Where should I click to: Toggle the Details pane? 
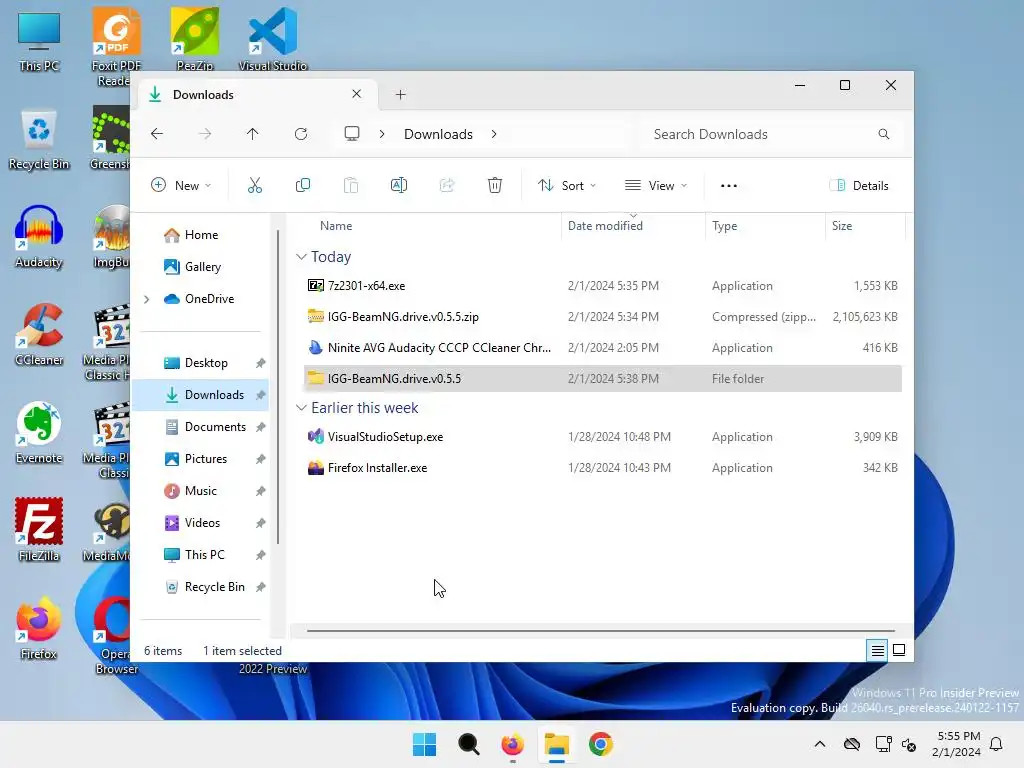(x=859, y=185)
